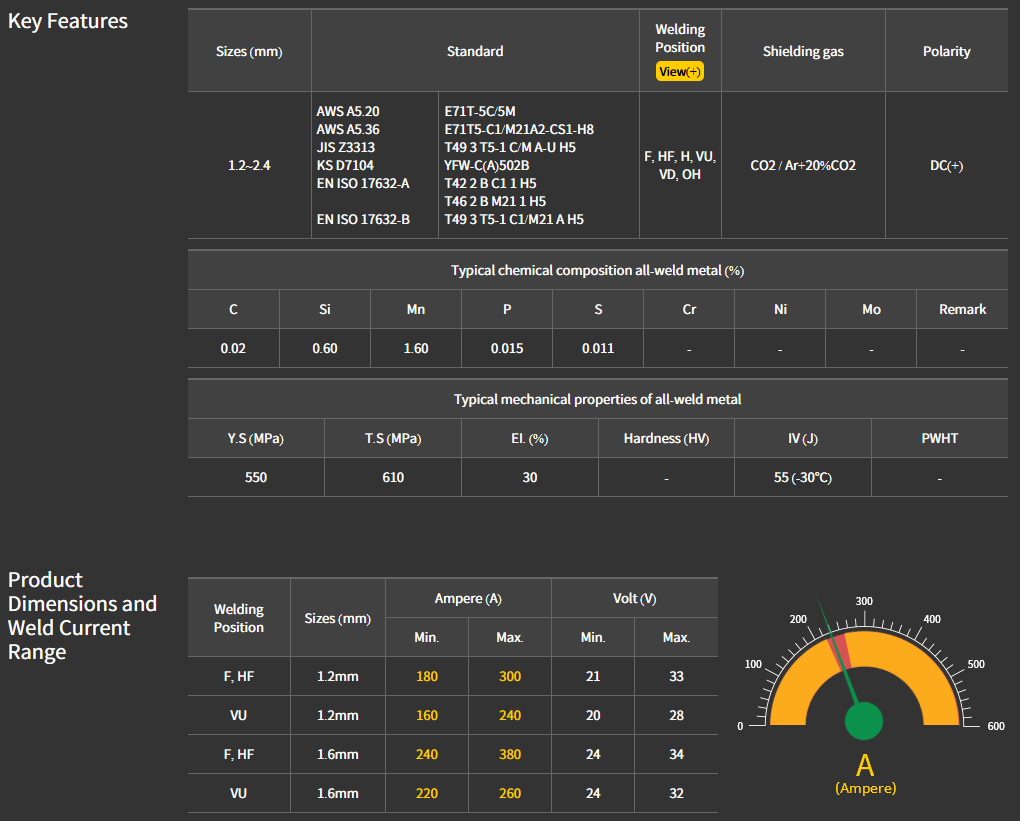1020x821 pixels.
Task: Click the DC(+) polarity value
Action: (946, 166)
